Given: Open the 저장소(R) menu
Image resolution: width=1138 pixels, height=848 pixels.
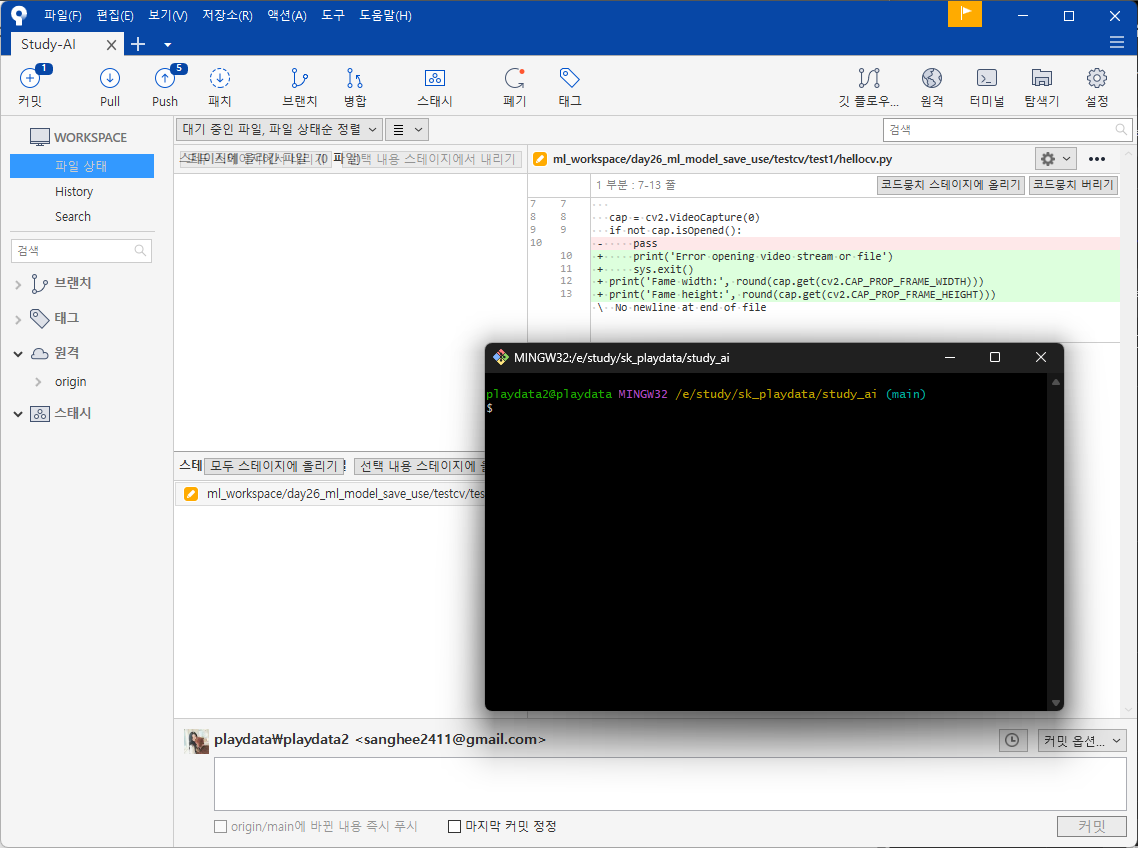Looking at the screenshot, I should tap(227, 15).
